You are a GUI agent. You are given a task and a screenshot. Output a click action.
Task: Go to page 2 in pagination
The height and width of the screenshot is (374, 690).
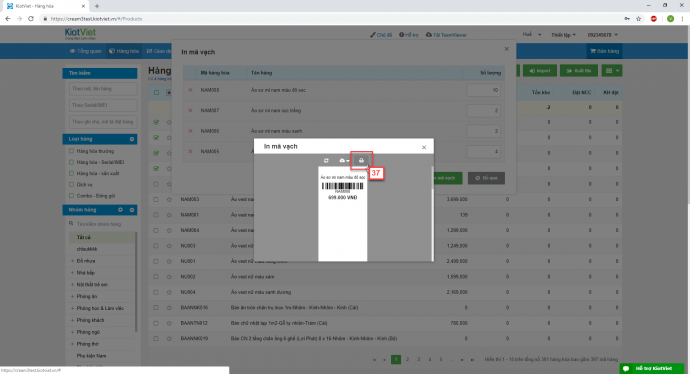[407, 359]
